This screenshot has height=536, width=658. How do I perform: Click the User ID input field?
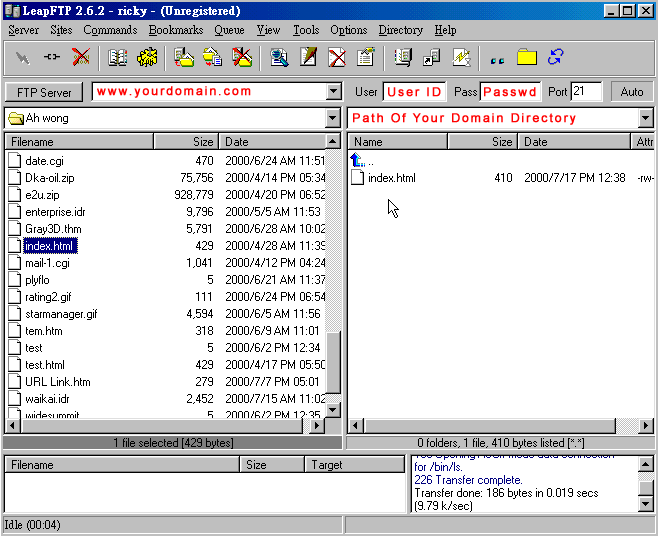click(x=414, y=92)
